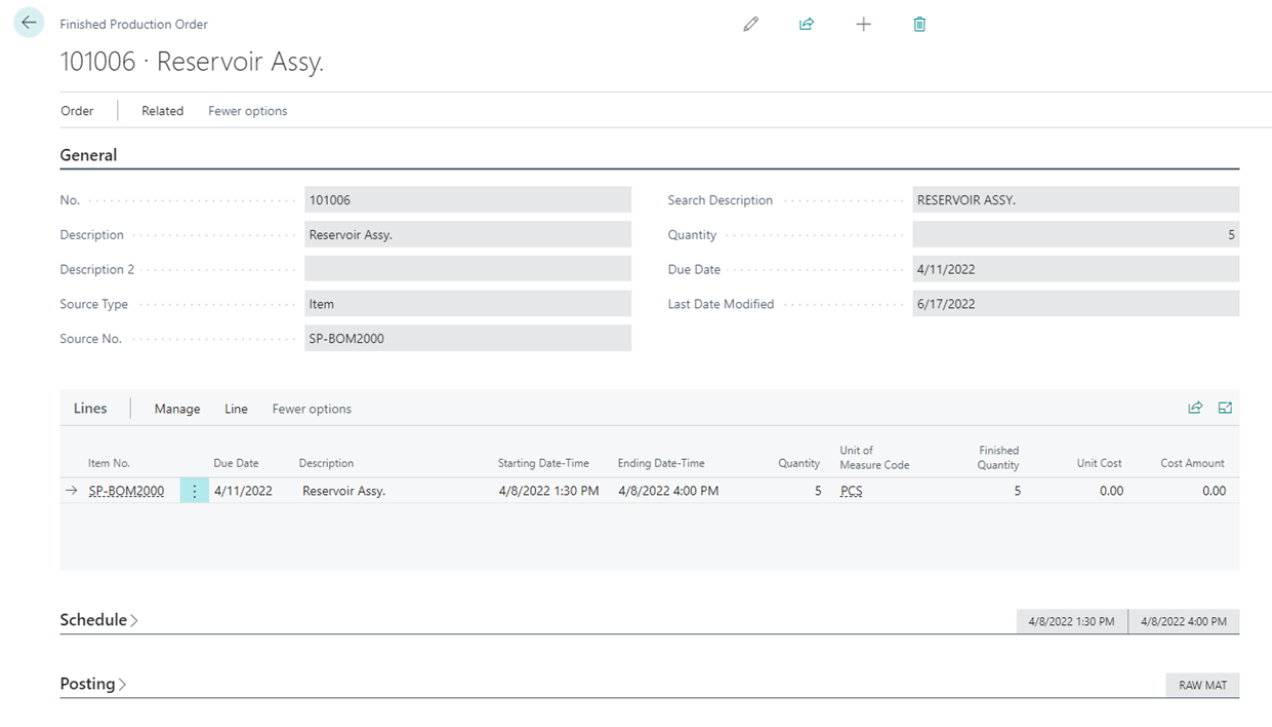This screenshot has width=1272, height=727.
Task: Click Fewer options in the top action bar
Action: pyautogui.click(x=247, y=111)
